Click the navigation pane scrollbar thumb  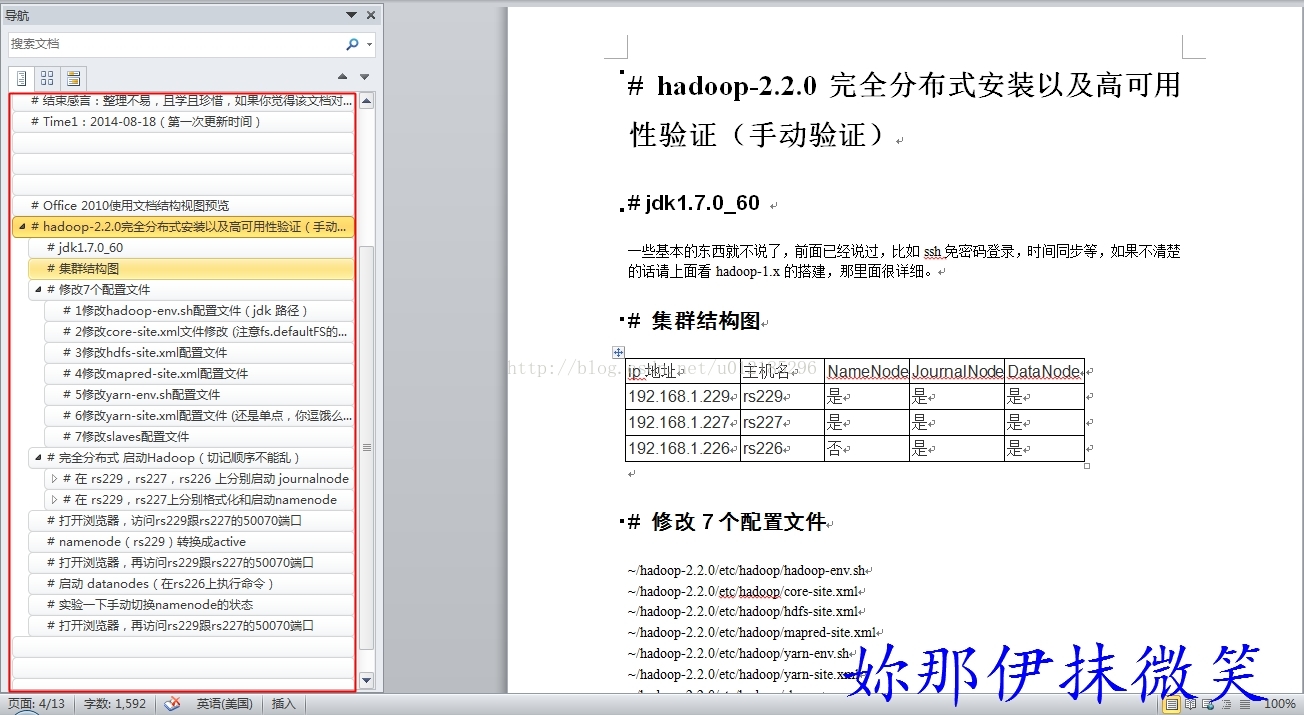(366, 447)
